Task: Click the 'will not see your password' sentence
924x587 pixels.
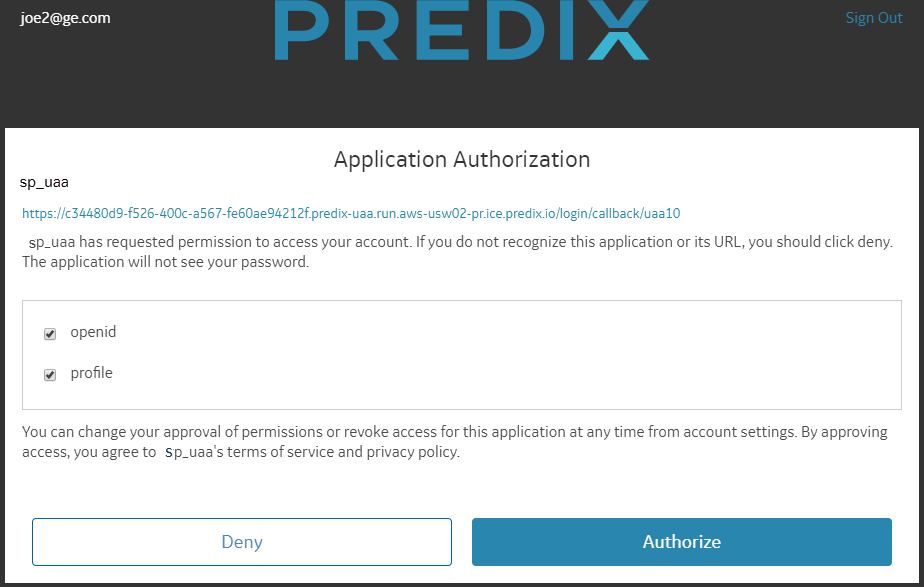Action: tap(166, 262)
